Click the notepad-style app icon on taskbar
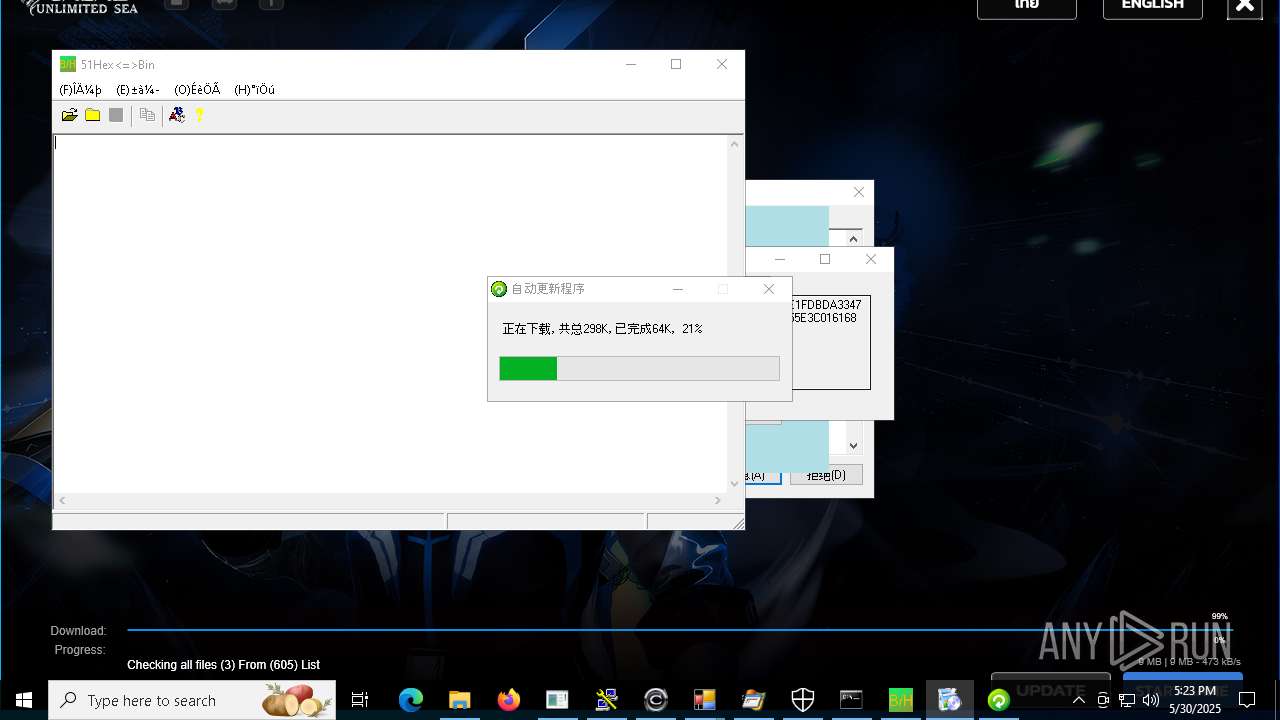 (753, 700)
